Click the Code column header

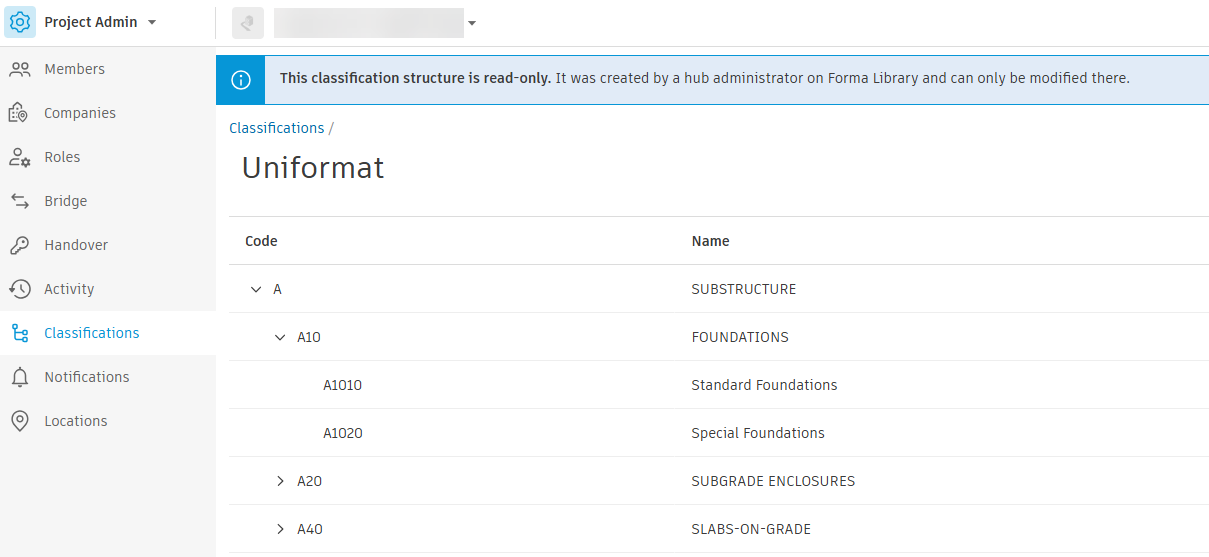(x=261, y=241)
